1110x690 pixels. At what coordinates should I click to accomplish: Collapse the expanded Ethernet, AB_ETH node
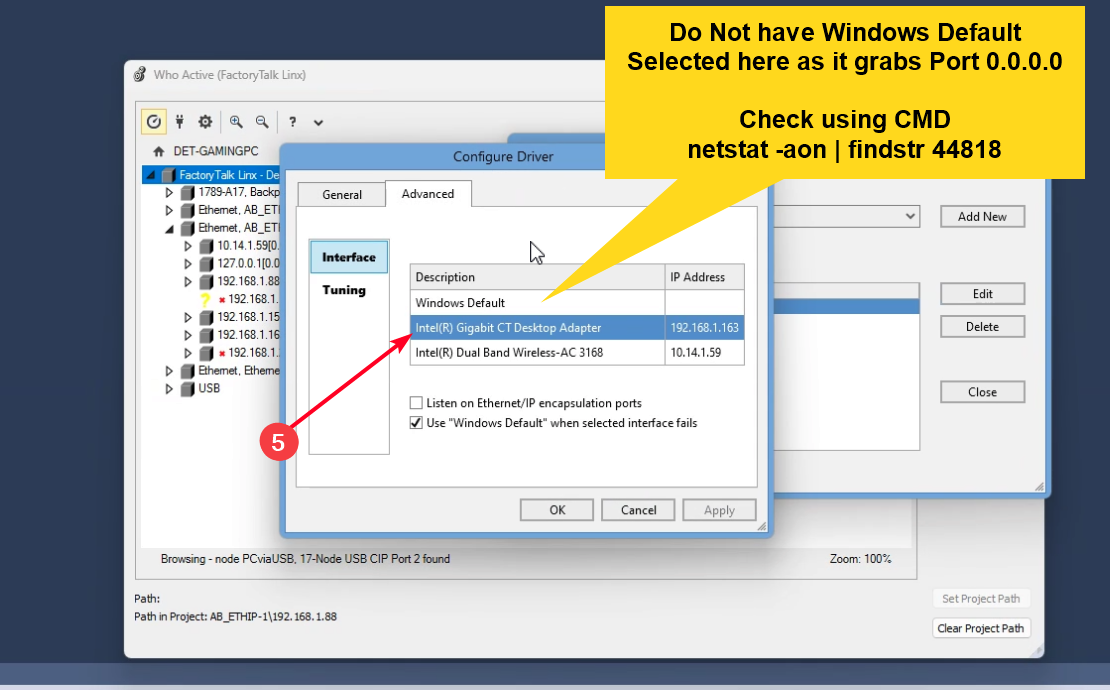(169, 229)
